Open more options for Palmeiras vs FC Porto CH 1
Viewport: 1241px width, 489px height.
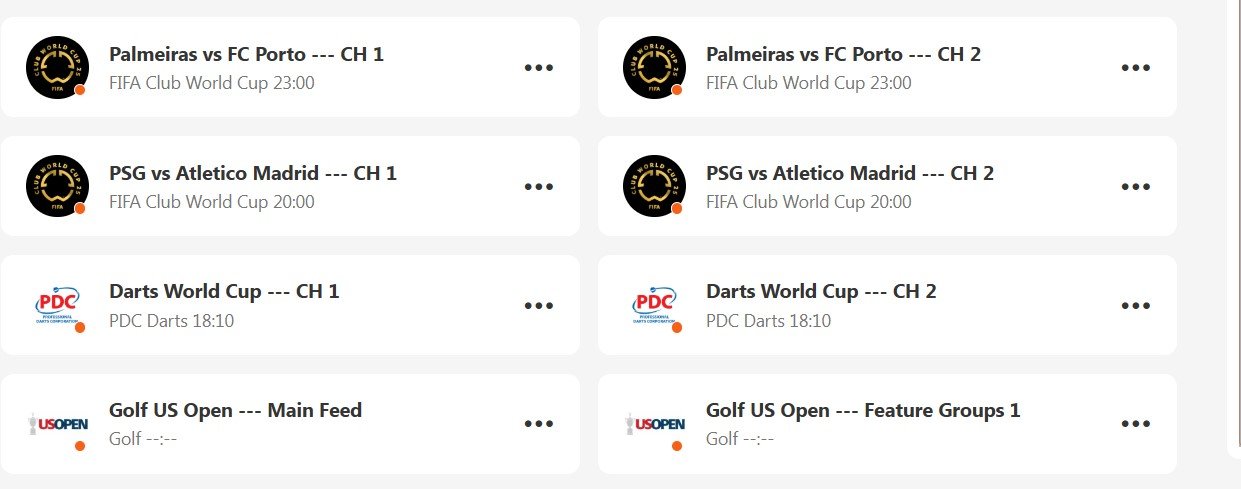539,68
